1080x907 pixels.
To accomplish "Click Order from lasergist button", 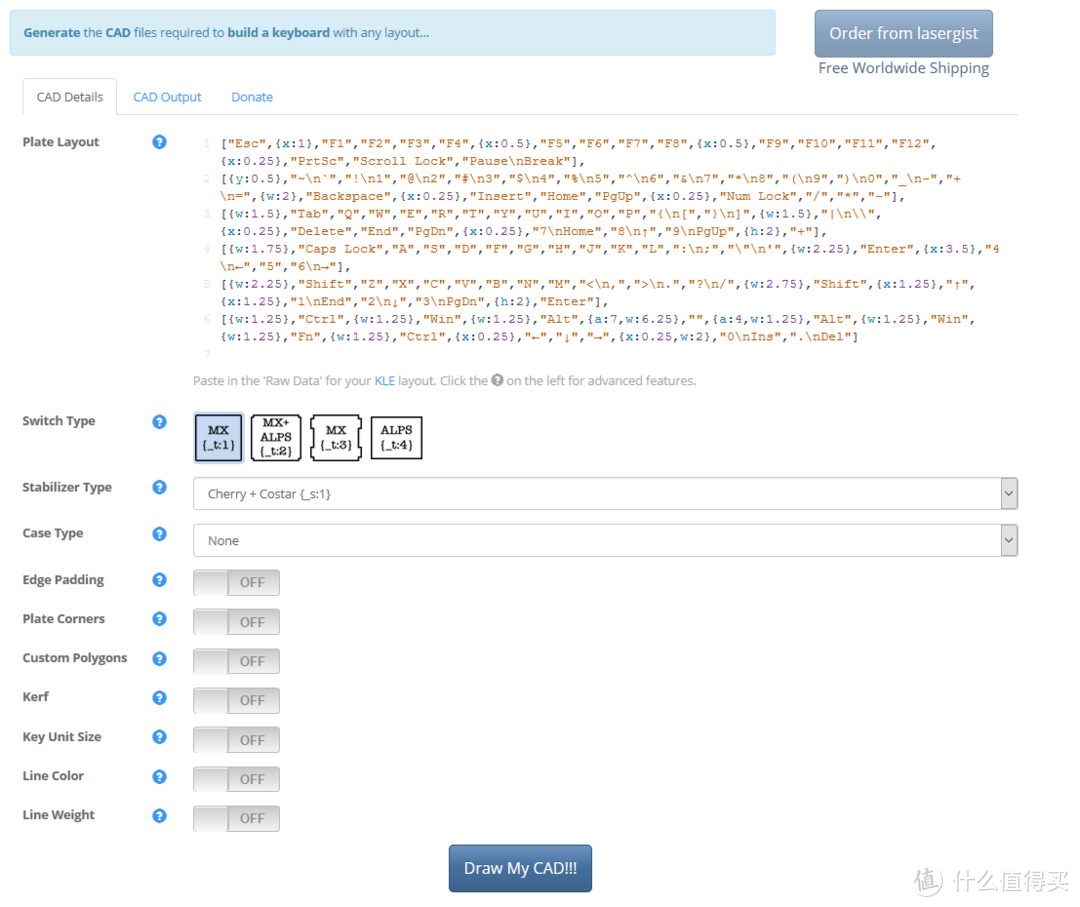I will coord(904,34).
